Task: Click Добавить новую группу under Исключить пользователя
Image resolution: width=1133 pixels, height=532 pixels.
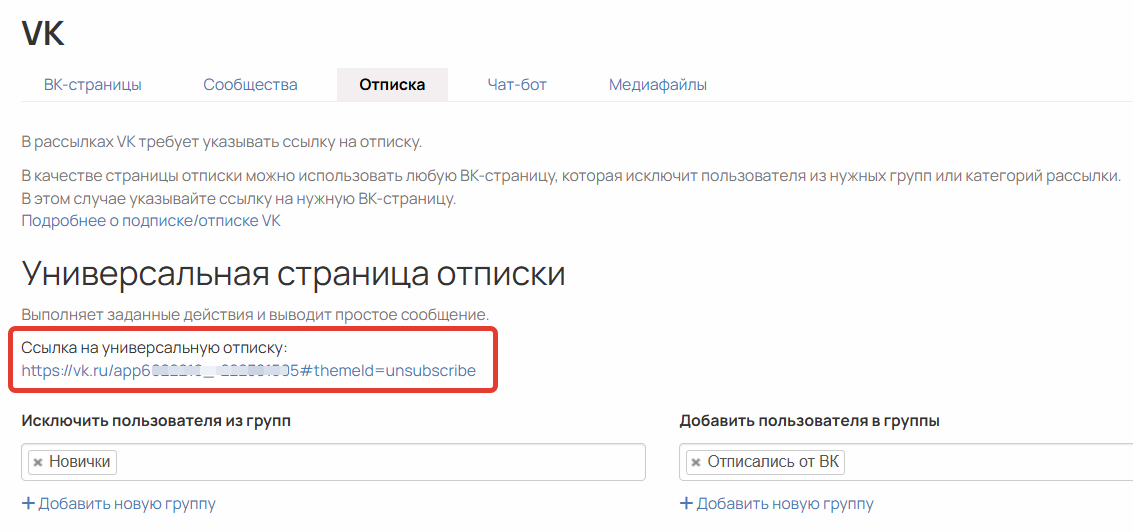Action: 119,503
